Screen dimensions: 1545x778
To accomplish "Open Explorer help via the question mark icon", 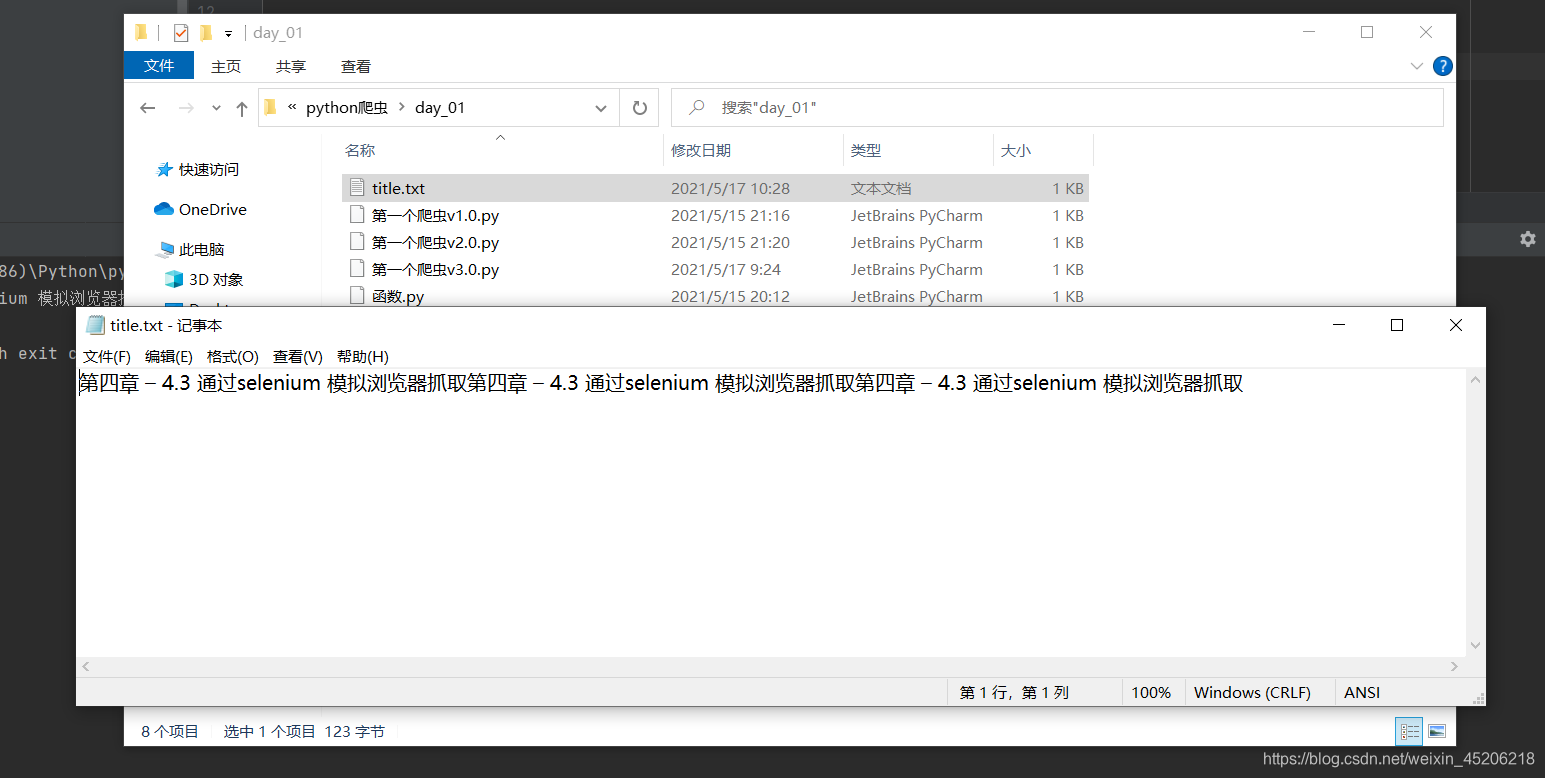I will (1441, 66).
